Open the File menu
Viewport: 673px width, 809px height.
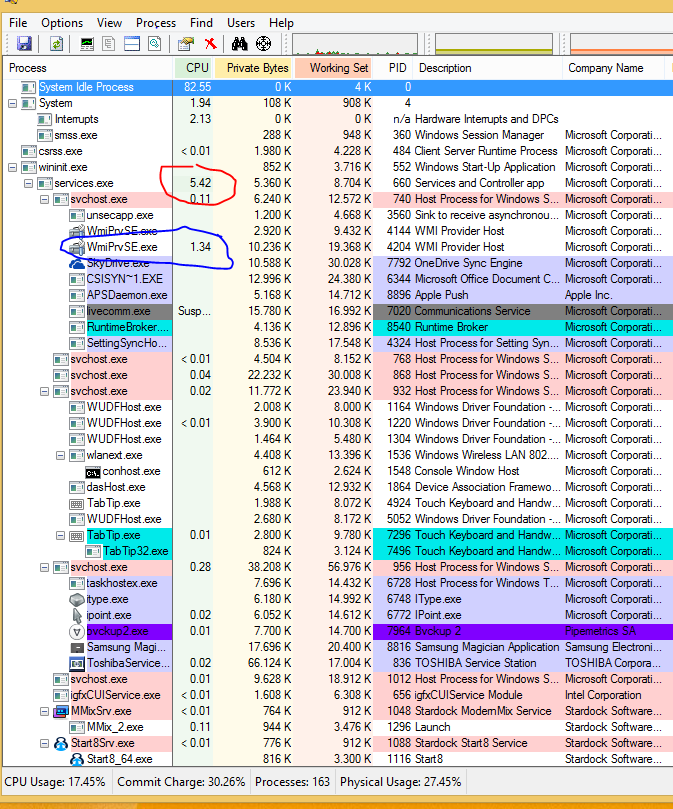(18, 23)
